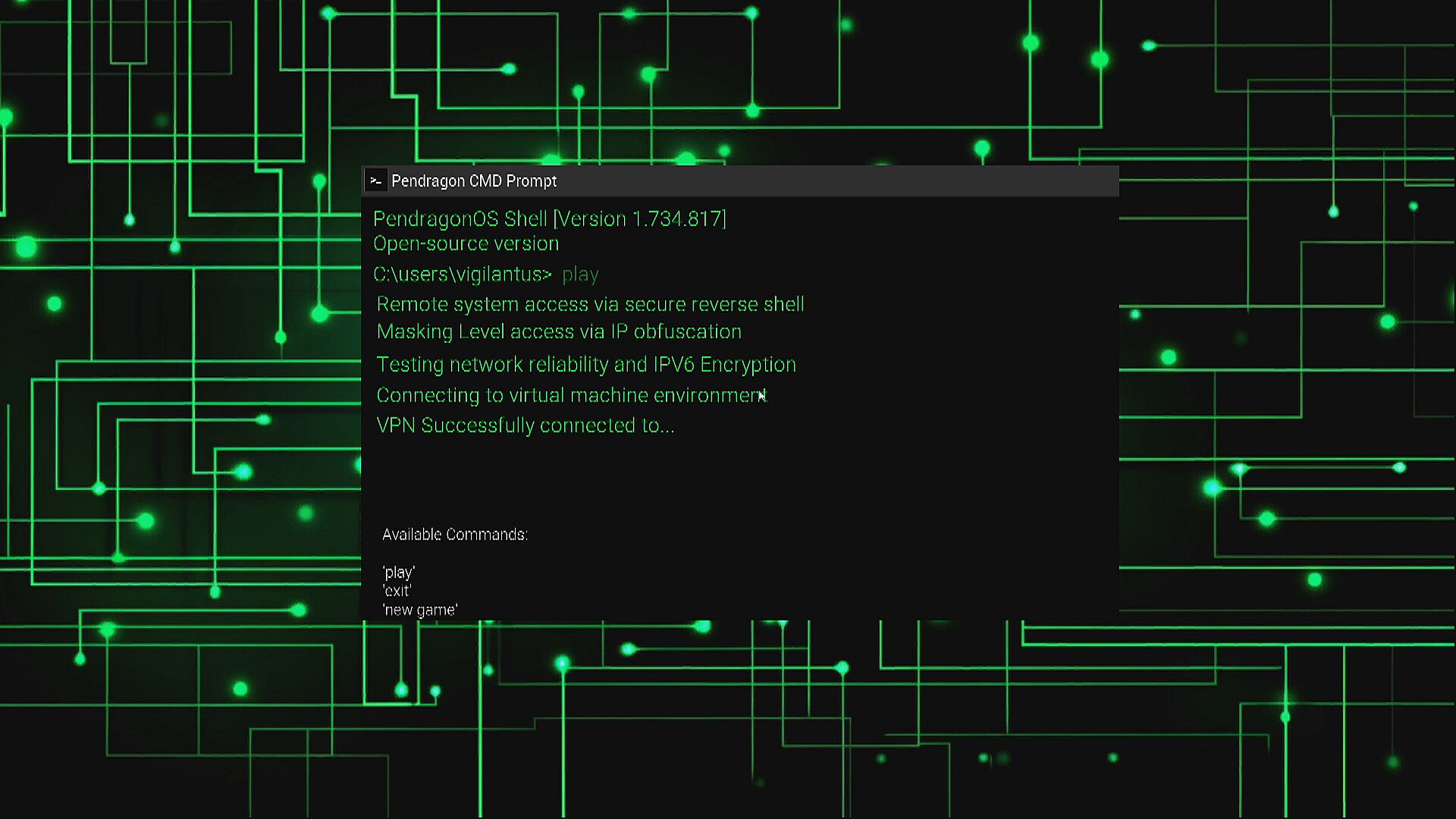Click the terminal icon in the title bar
Screen dimensions: 1456x819
tap(375, 180)
